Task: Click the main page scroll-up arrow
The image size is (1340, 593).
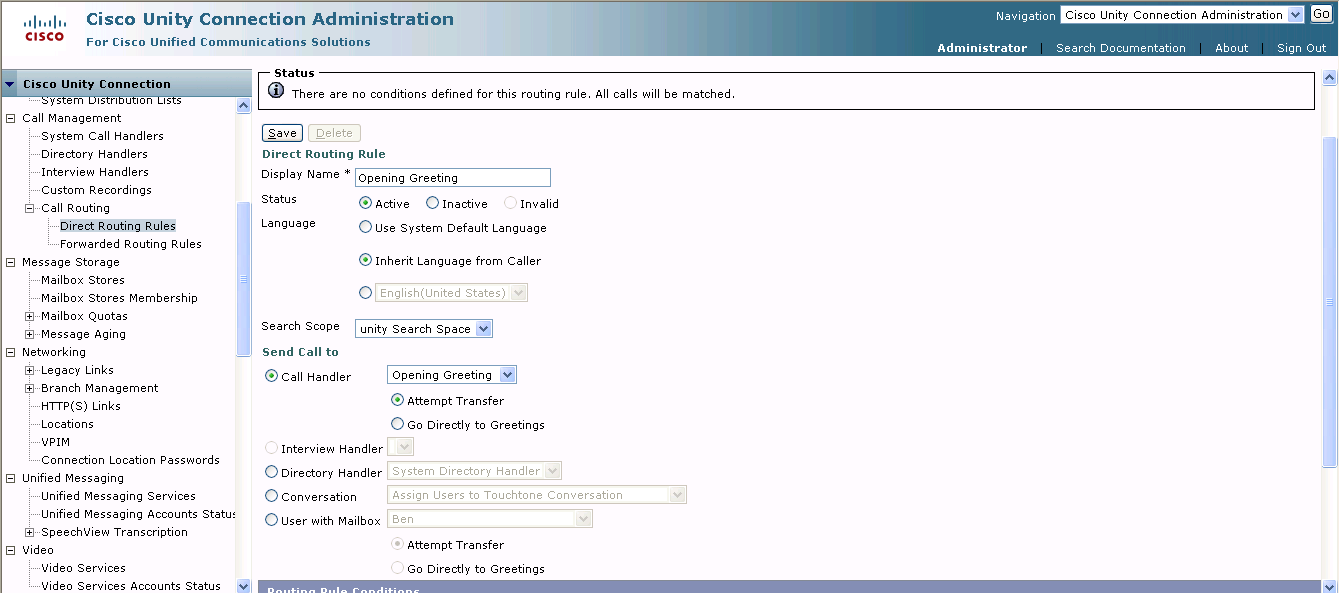Action: [x=1330, y=78]
